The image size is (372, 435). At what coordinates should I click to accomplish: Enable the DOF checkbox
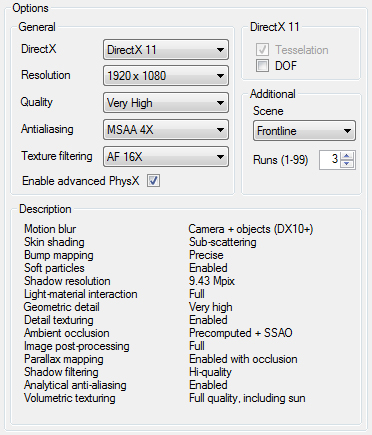(x=262, y=65)
